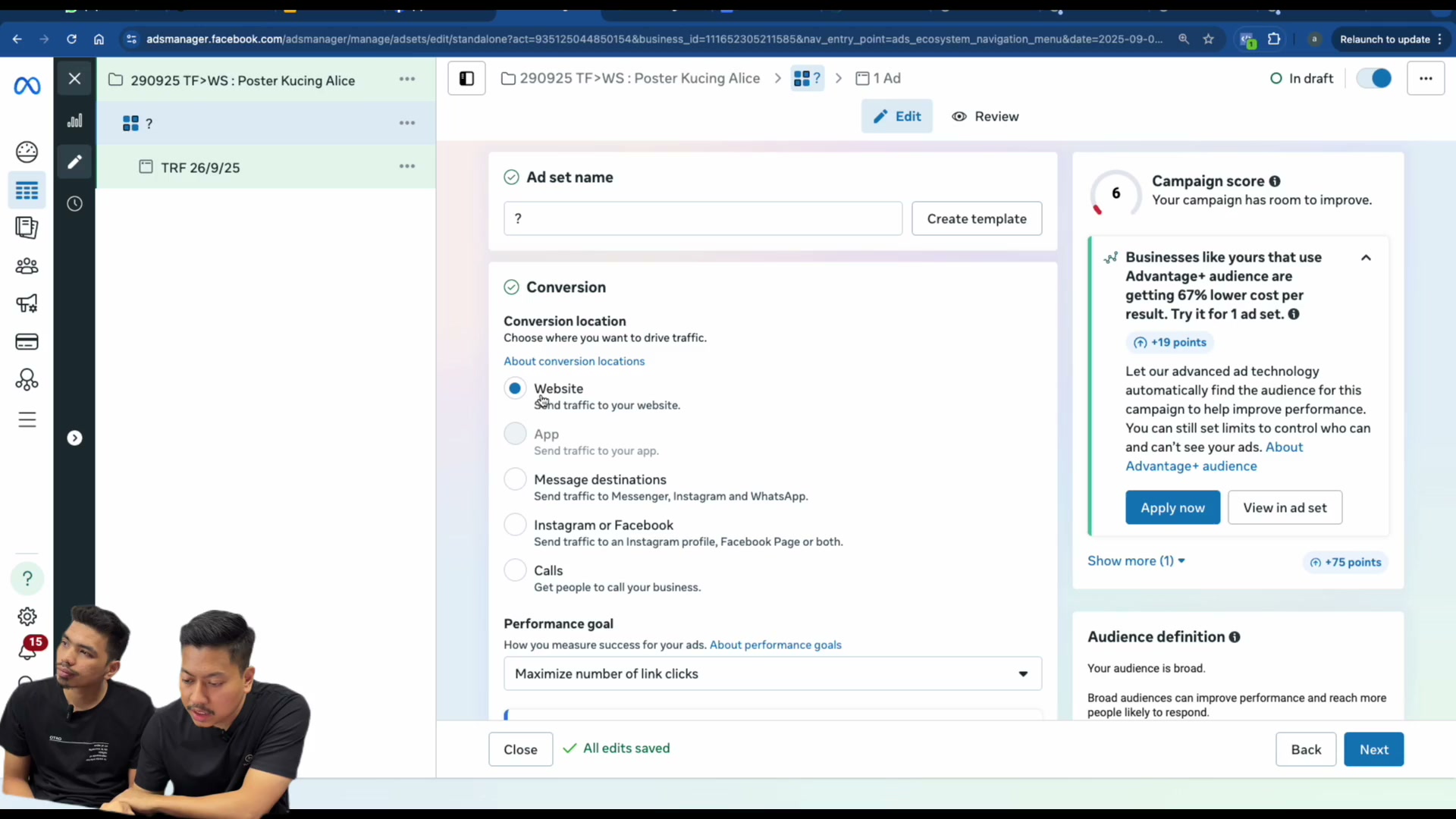Open the megaphone advertising settings icon
This screenshot has width=1456, height=819.
click(x=27, y=304)
